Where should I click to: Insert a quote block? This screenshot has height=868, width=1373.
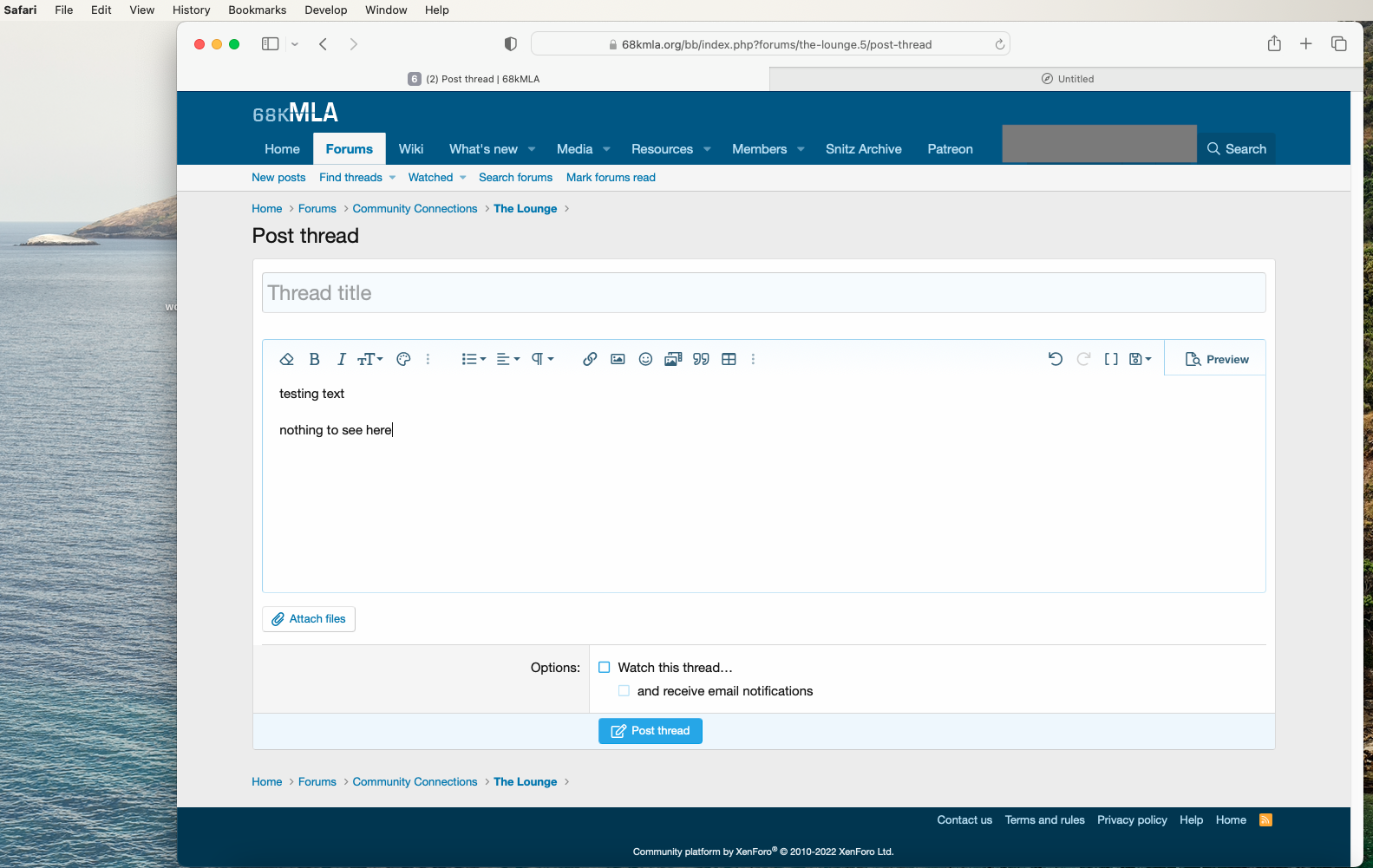click(x=701, y=359)
